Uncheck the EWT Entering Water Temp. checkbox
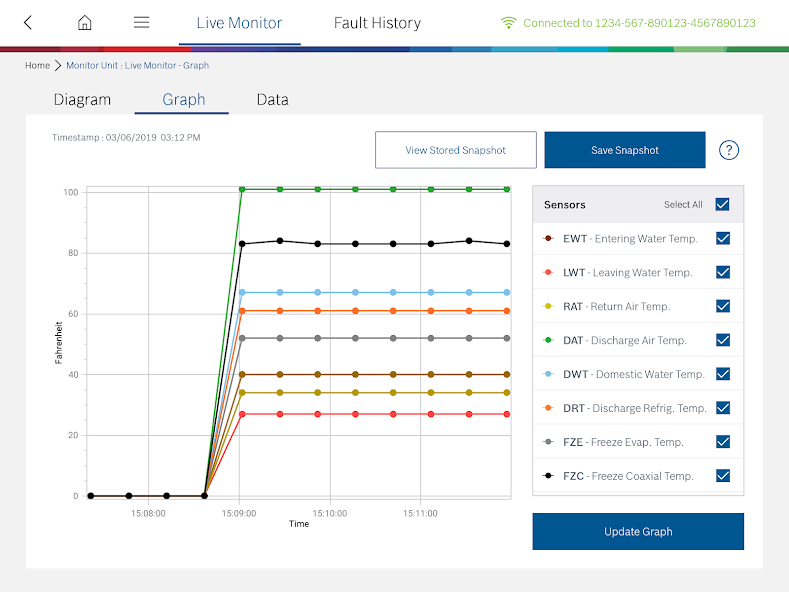 723,239
